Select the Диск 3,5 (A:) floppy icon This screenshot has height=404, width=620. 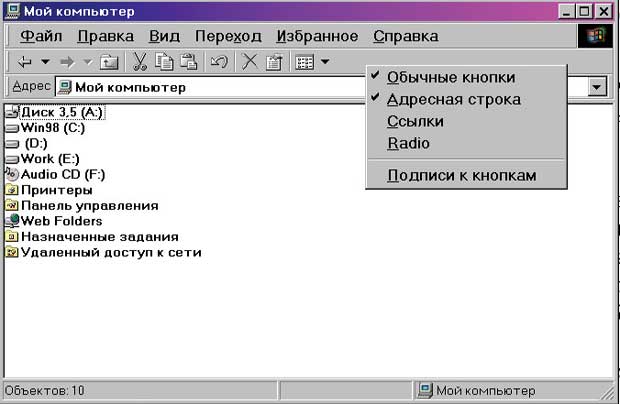coord(11,112)
